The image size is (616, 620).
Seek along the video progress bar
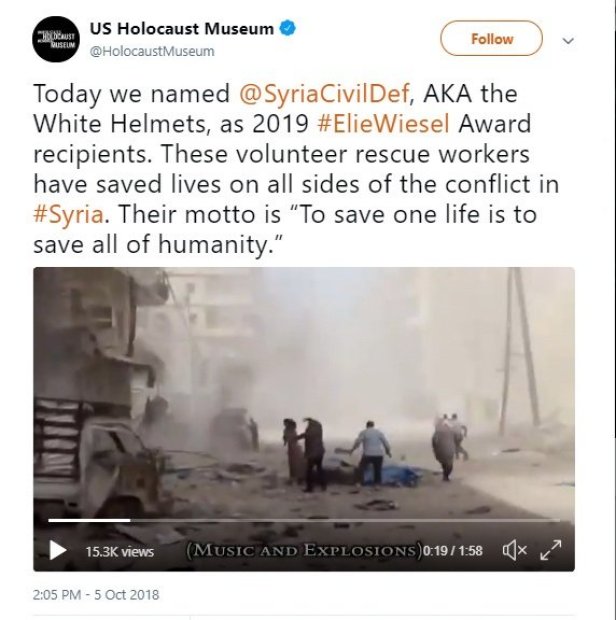[x=304, y=520]
